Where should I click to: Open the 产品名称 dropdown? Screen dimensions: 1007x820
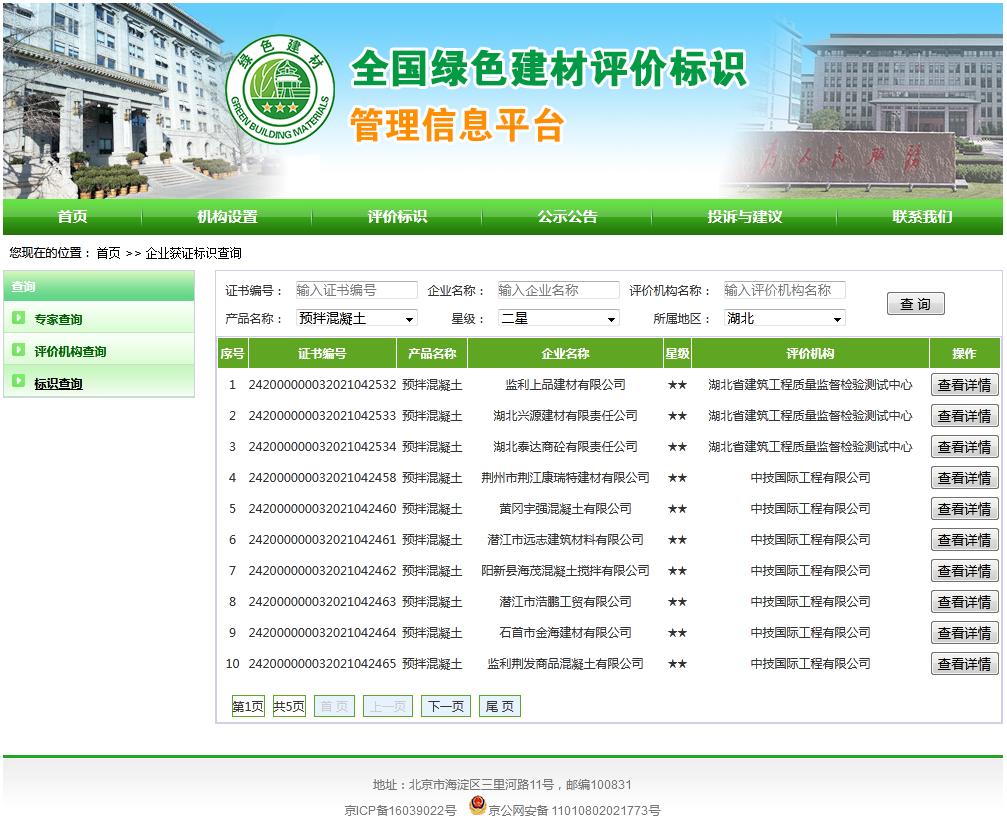click(x=357, y=319)
